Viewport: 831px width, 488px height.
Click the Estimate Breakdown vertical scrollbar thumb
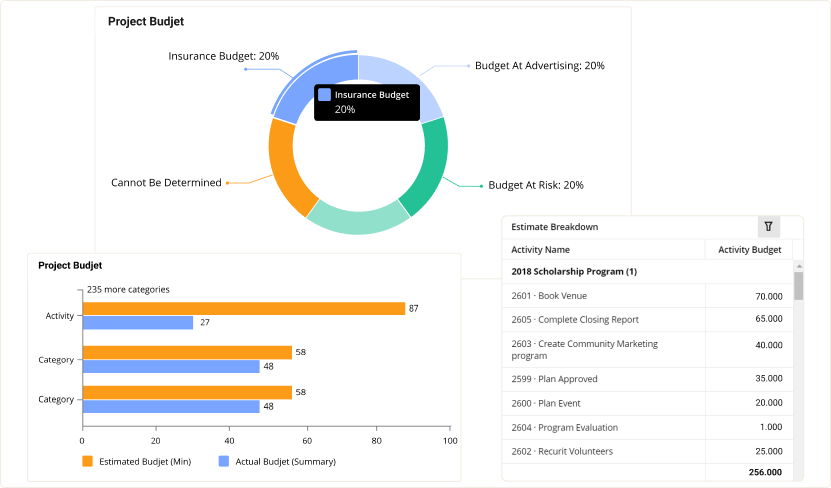tap(798, 287)
